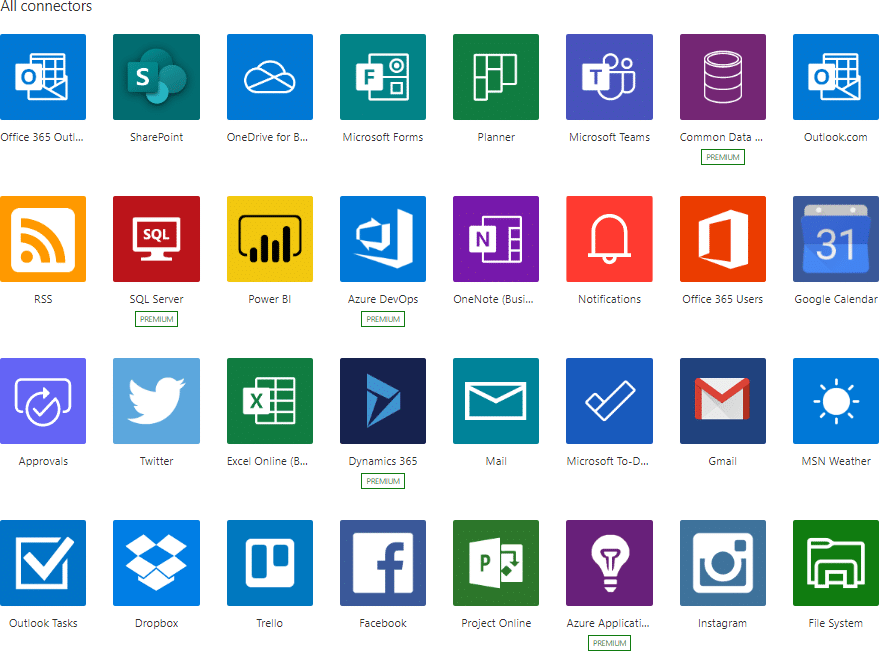Open the Google Calendar icon
Screen dimensions: 879x651
coord(836,239)
